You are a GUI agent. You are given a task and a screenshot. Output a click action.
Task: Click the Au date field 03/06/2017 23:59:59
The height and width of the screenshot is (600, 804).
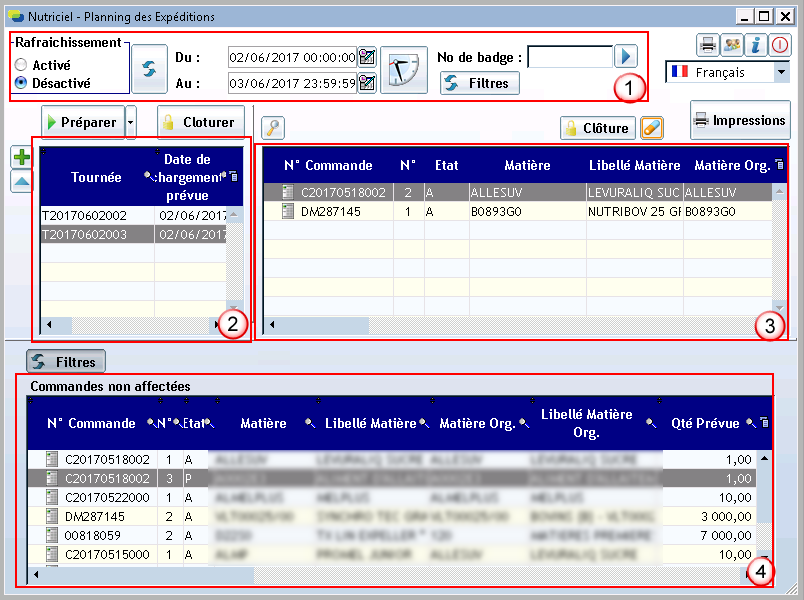point(292,83)
